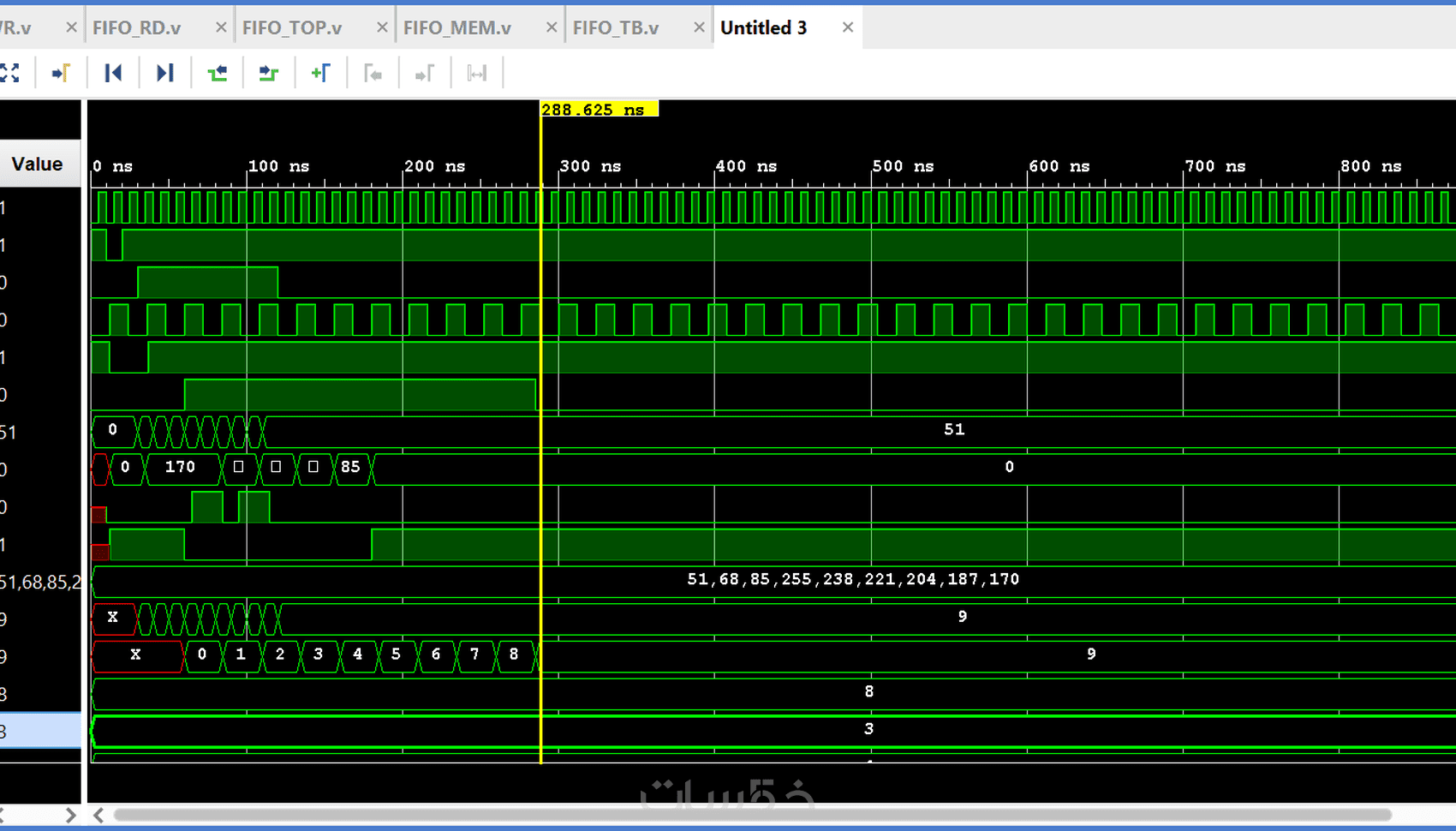Select the yellow 288.625 ns cursor flag
Viewport: 1456px width, 831px height.
point(599,110)
